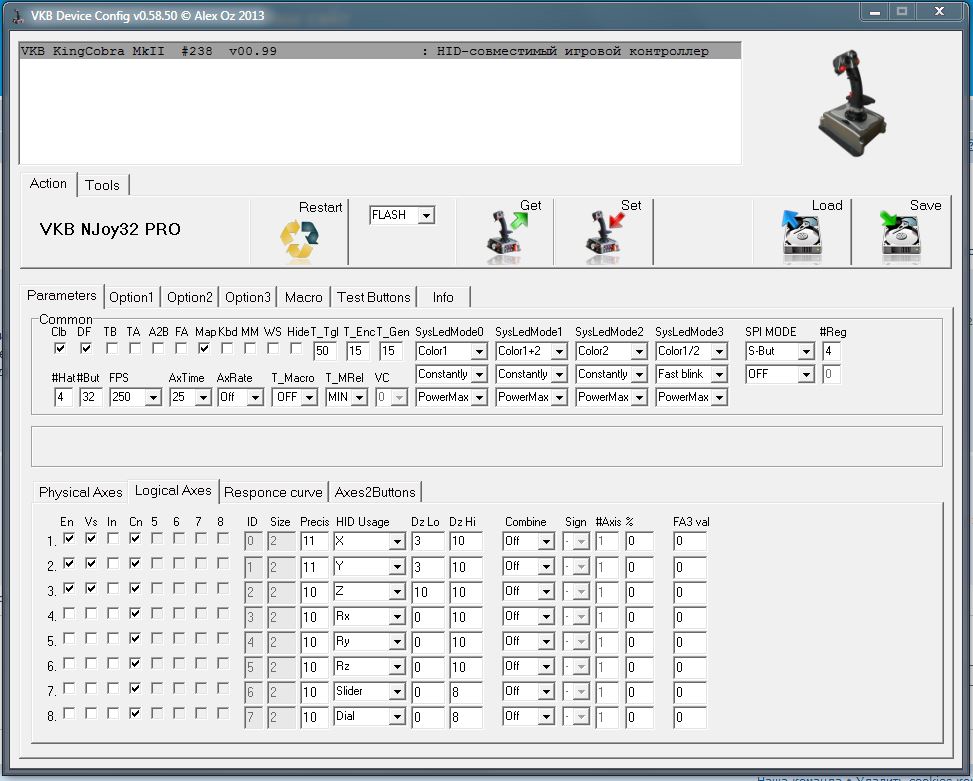973x781 pixels.
Task: Enable the TB checkbox
Action: click(112, 349)
